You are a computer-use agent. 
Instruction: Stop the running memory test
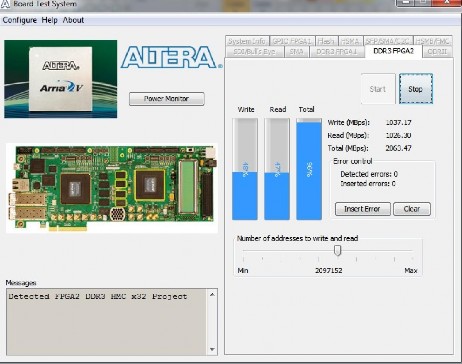(x=416, y=89)
